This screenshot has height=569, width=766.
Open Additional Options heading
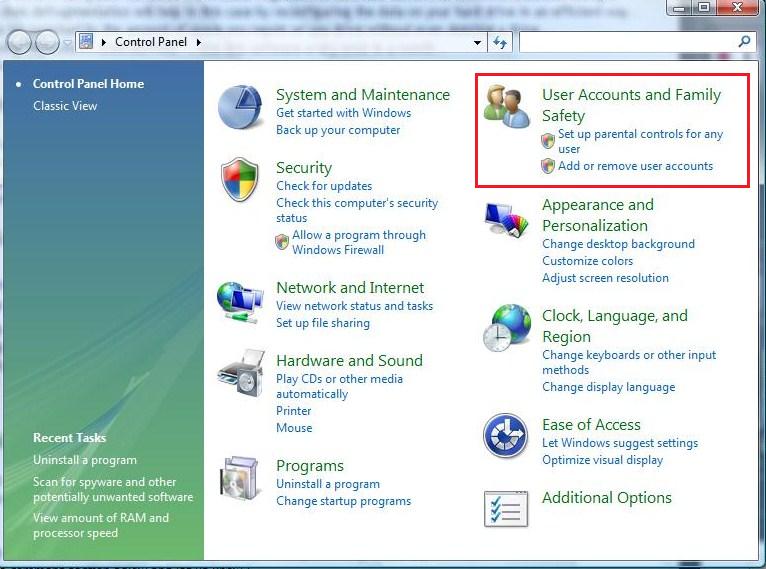607,498
